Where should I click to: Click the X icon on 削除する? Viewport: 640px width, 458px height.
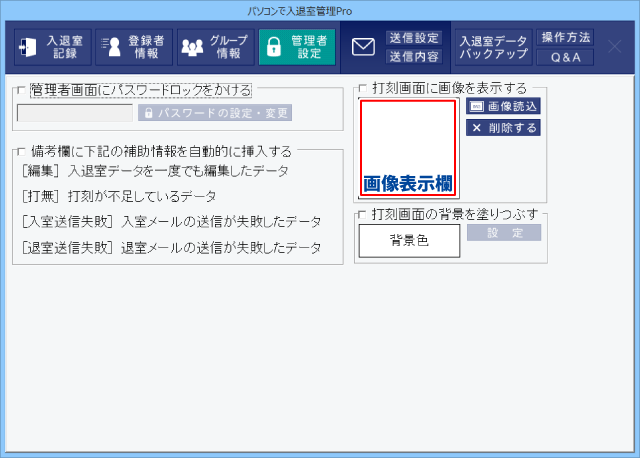(x=476, y=128)
